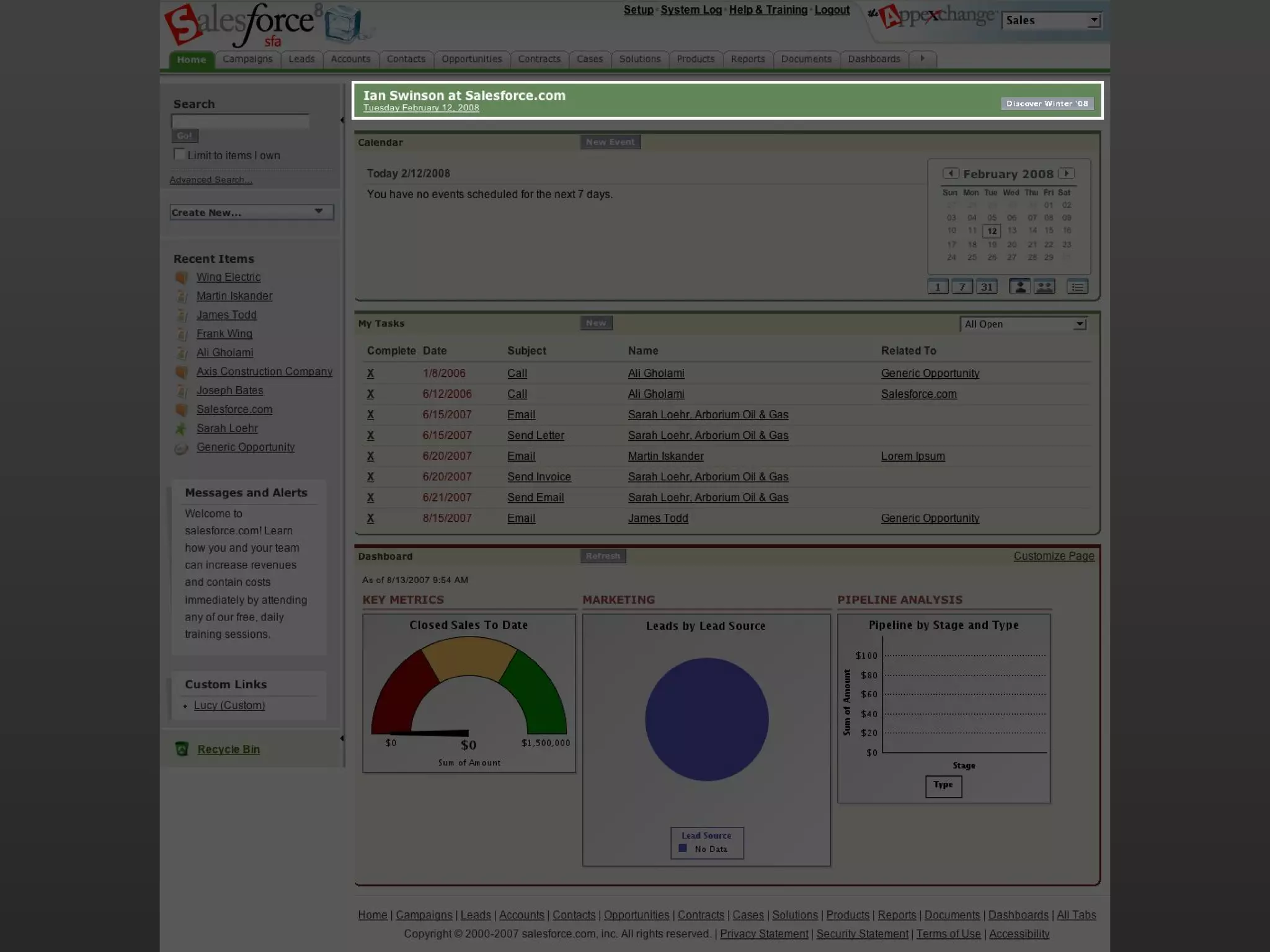The image size is (1270, 952).
Task: Open the Reports tab
Action: [747, 59]
